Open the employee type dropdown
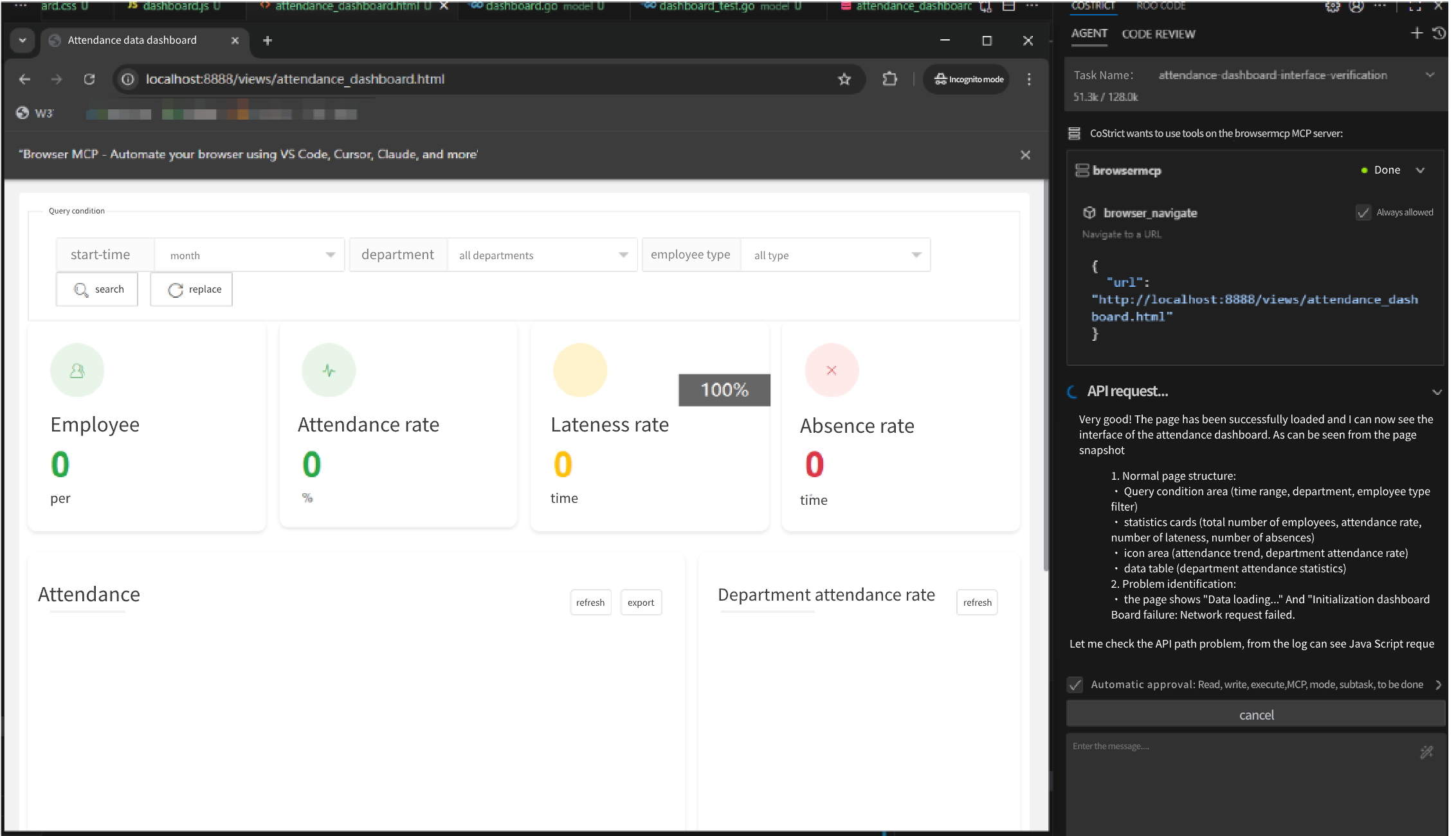The height and width of the screenshot is (836, 1456). [835, 255]
